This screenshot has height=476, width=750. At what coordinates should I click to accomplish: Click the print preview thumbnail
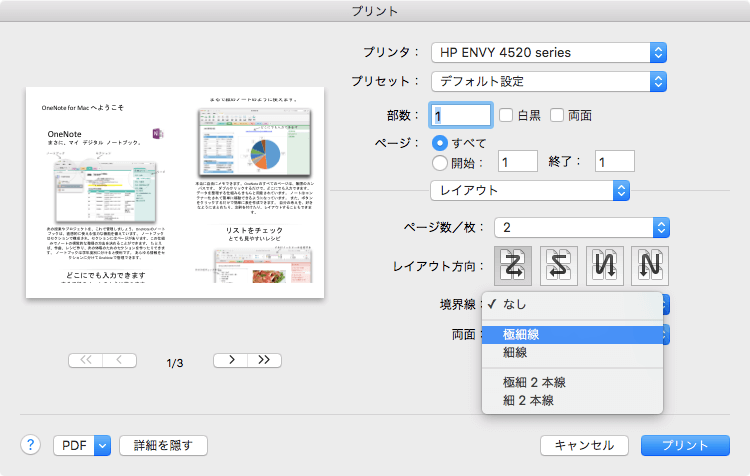pos(175,192)
